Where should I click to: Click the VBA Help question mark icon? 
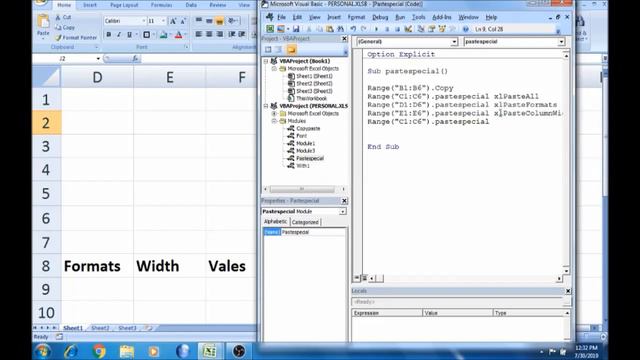click(466, 29)
